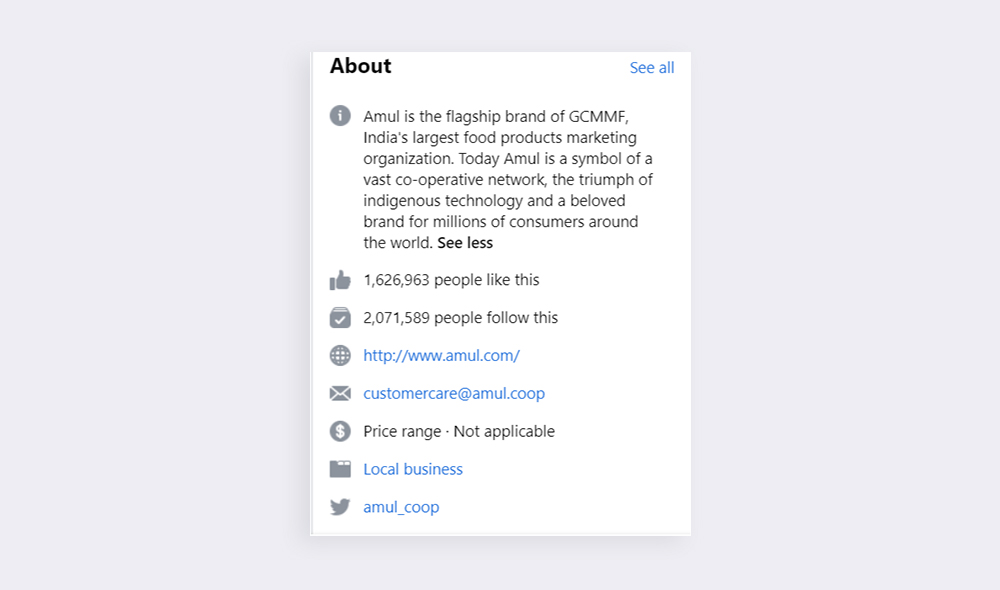Click the About section heading
The width and height of the screenshot is (1000, 590).
tap(361, 66)
